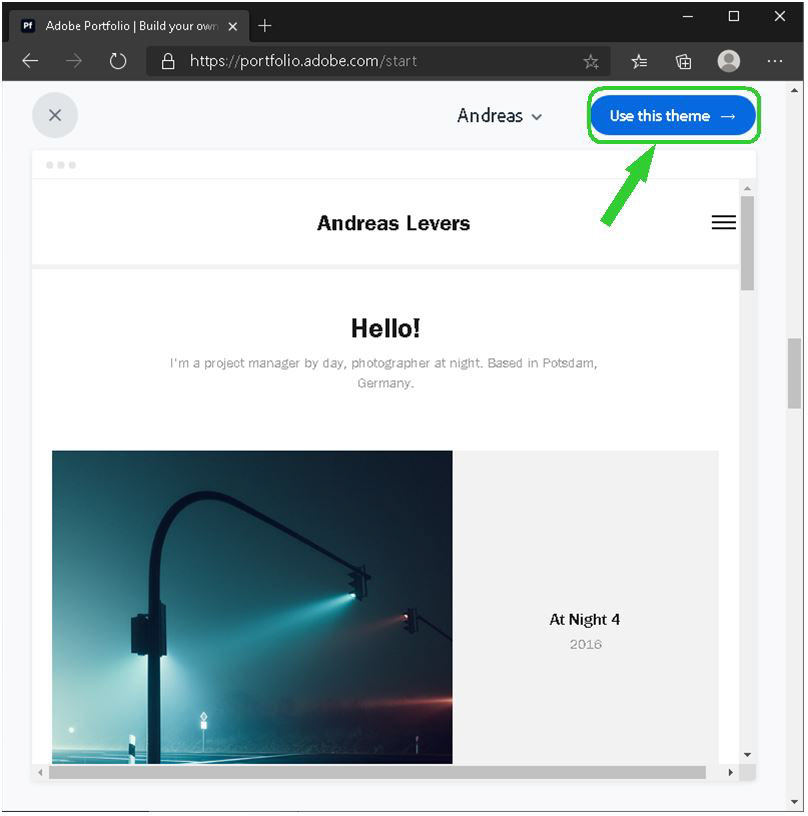Screen dimensions: 808x816
Task: Click the At Night 4 project title
Action: [584, 619]
